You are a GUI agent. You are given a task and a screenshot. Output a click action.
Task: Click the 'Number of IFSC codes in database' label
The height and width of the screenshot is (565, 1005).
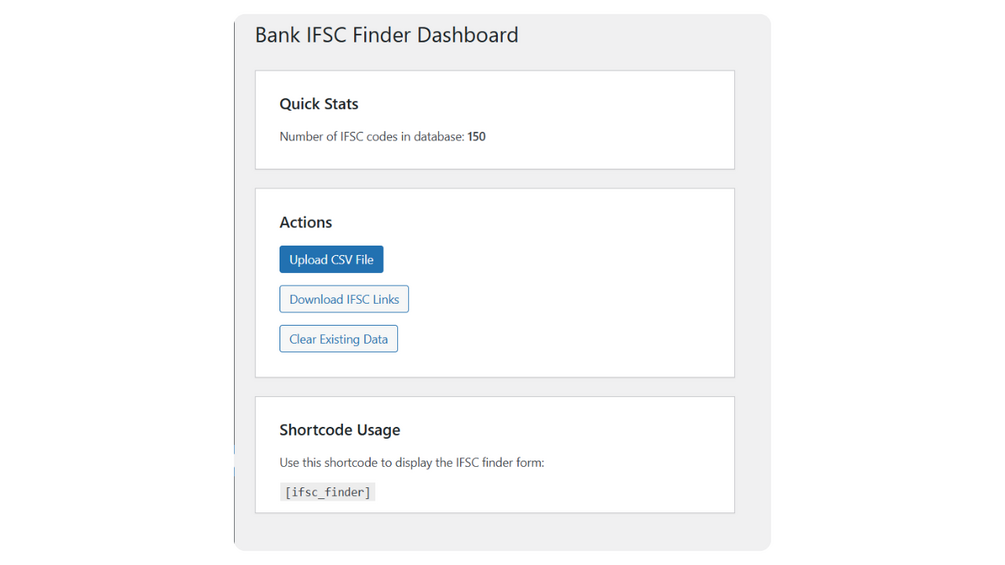coord(372,136)
